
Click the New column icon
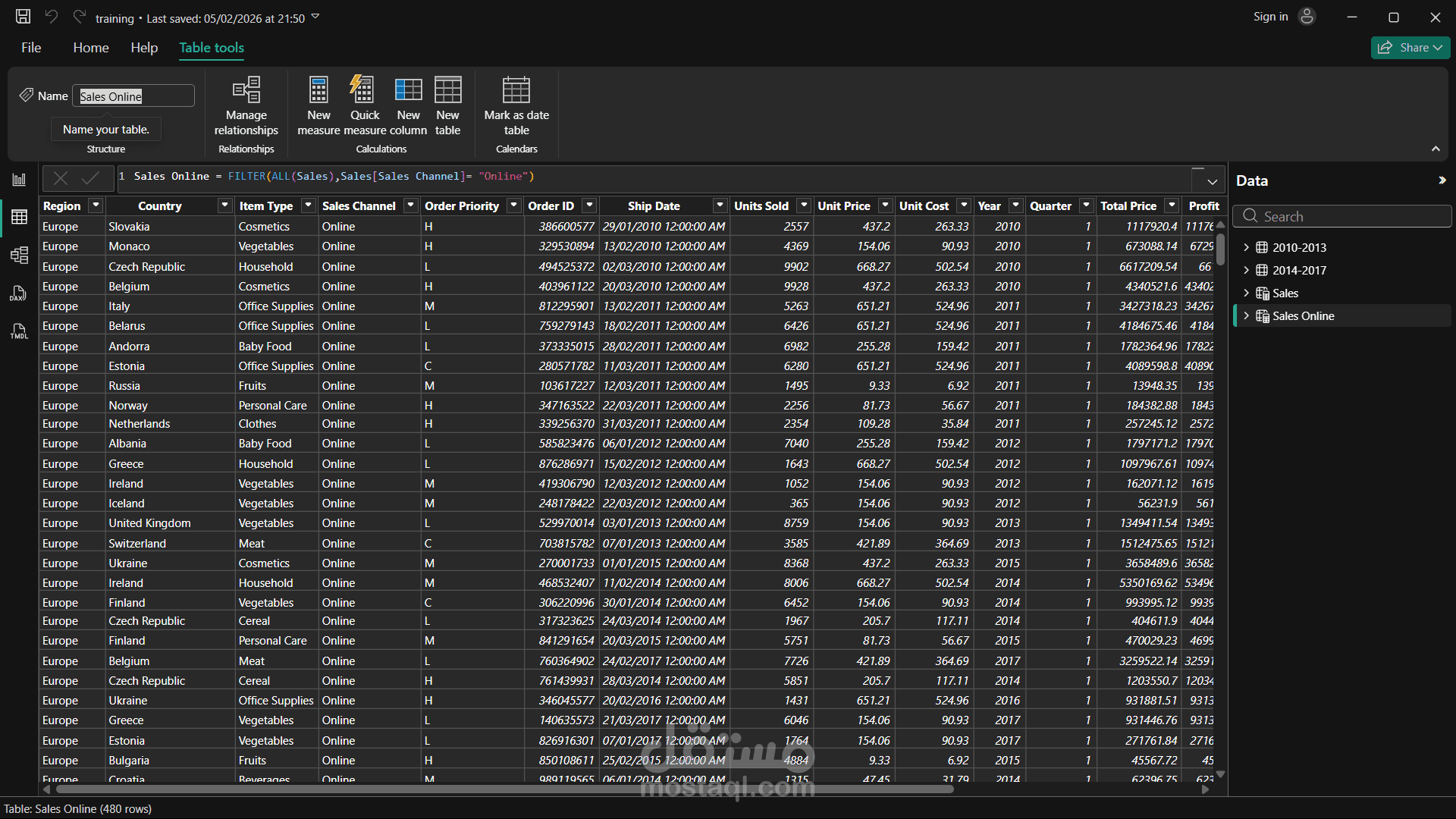tap(408, 90)
